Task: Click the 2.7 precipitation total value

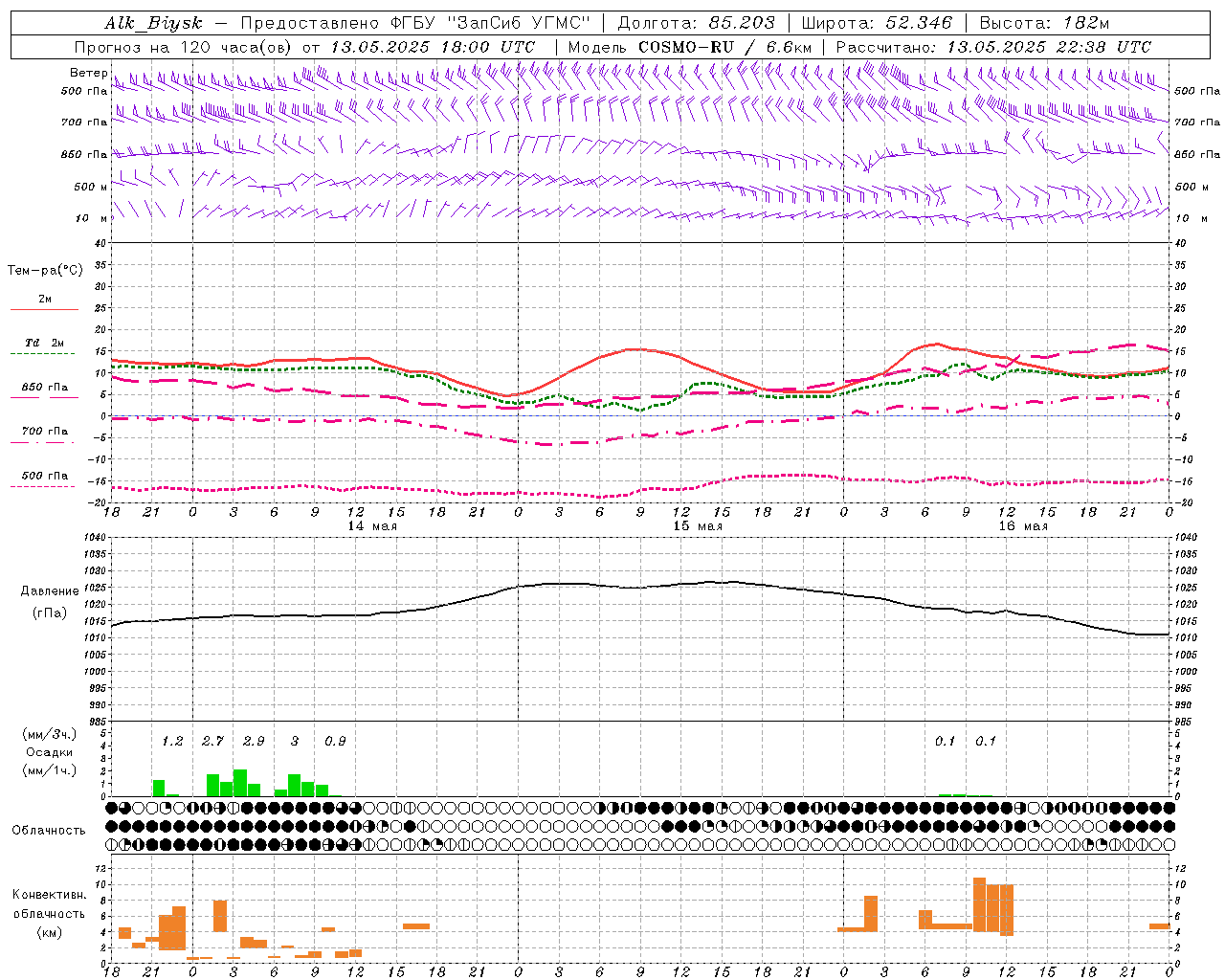Action: 212,742
